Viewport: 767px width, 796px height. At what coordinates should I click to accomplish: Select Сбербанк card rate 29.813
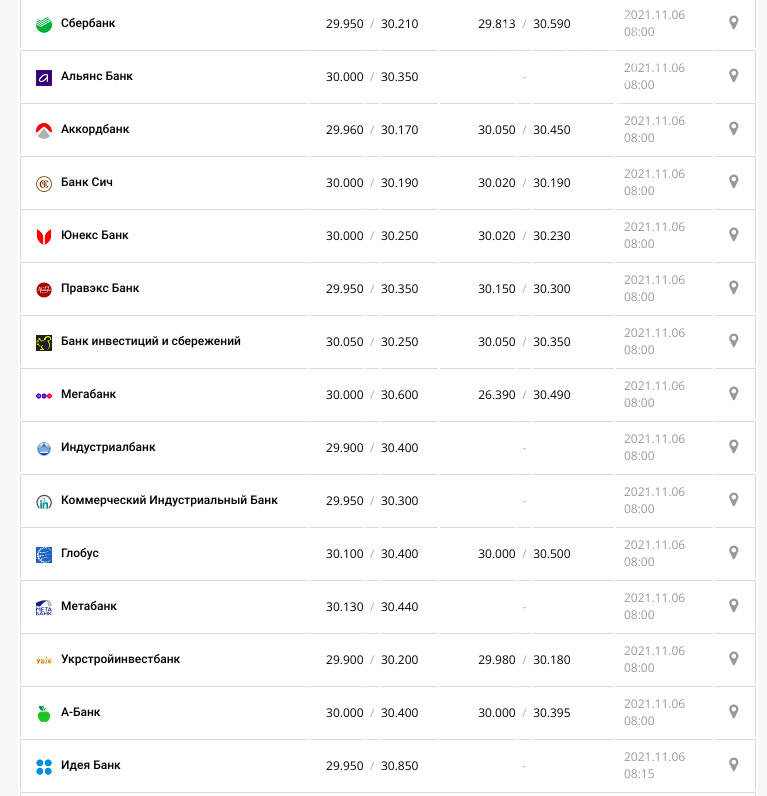click(497, 24)
